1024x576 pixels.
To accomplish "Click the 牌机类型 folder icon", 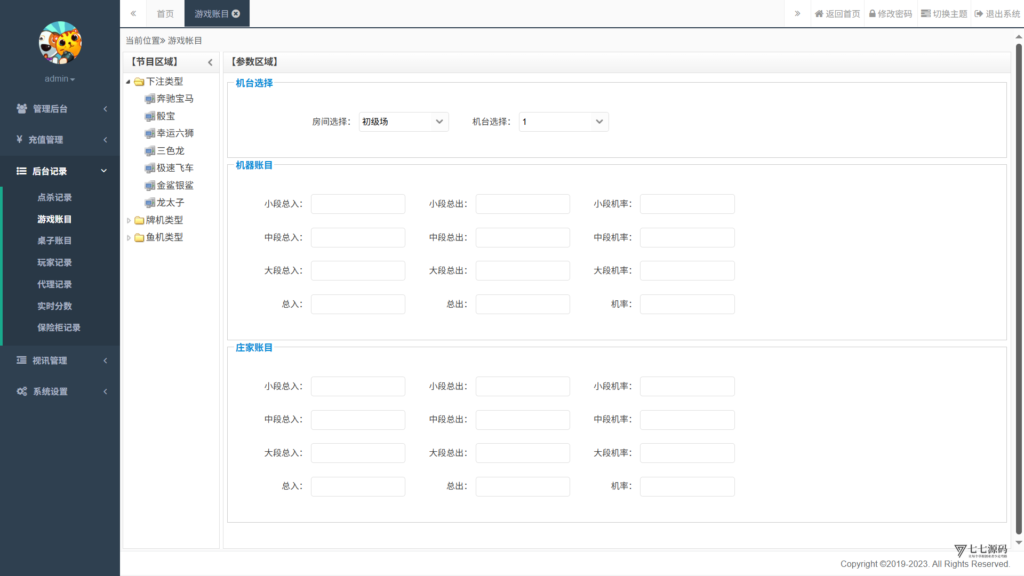I will 139,220.
